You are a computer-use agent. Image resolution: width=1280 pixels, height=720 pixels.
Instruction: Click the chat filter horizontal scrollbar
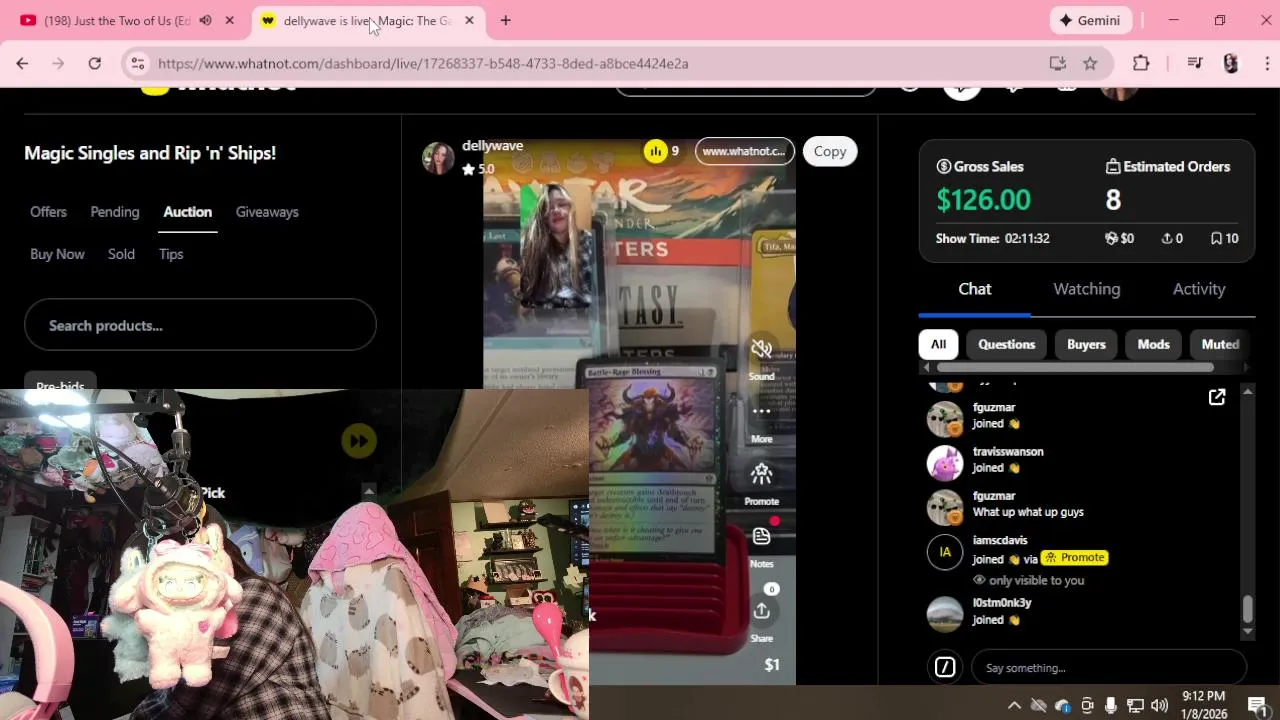1075,368
